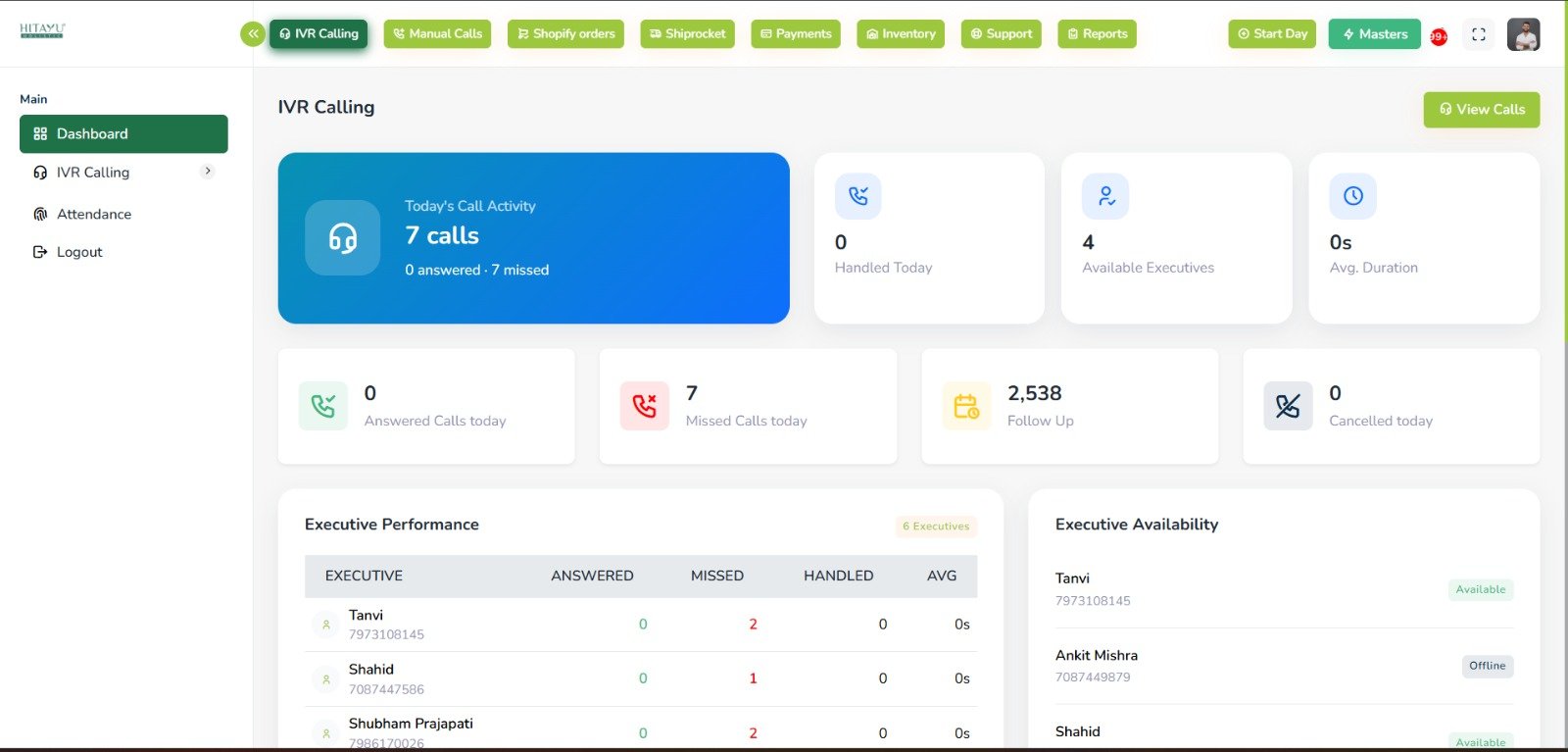The image size is (1568, 752).
Task: Click the Cancelled today crossed-phone icon
Action: [x=1288, y=406]
